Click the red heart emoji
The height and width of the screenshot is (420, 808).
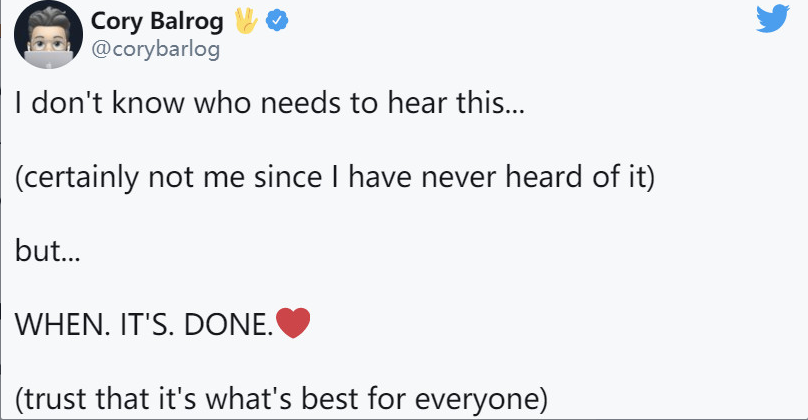pyautogui.click(x=292, y=323)
